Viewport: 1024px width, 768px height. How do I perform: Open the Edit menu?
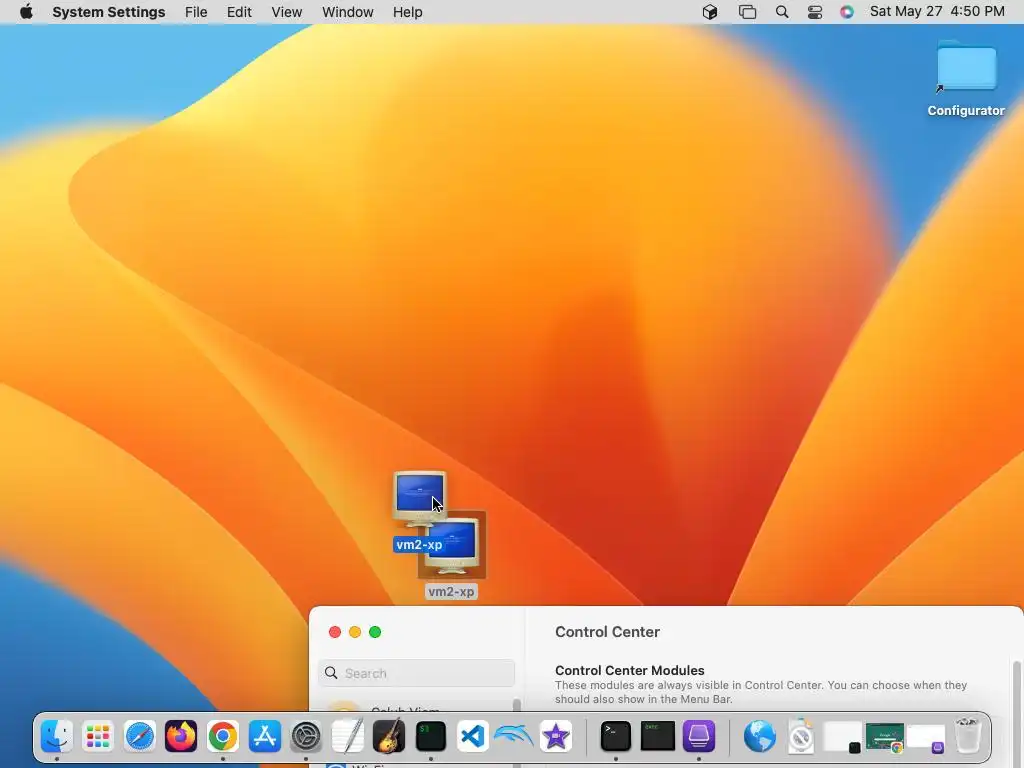(239, 12)
